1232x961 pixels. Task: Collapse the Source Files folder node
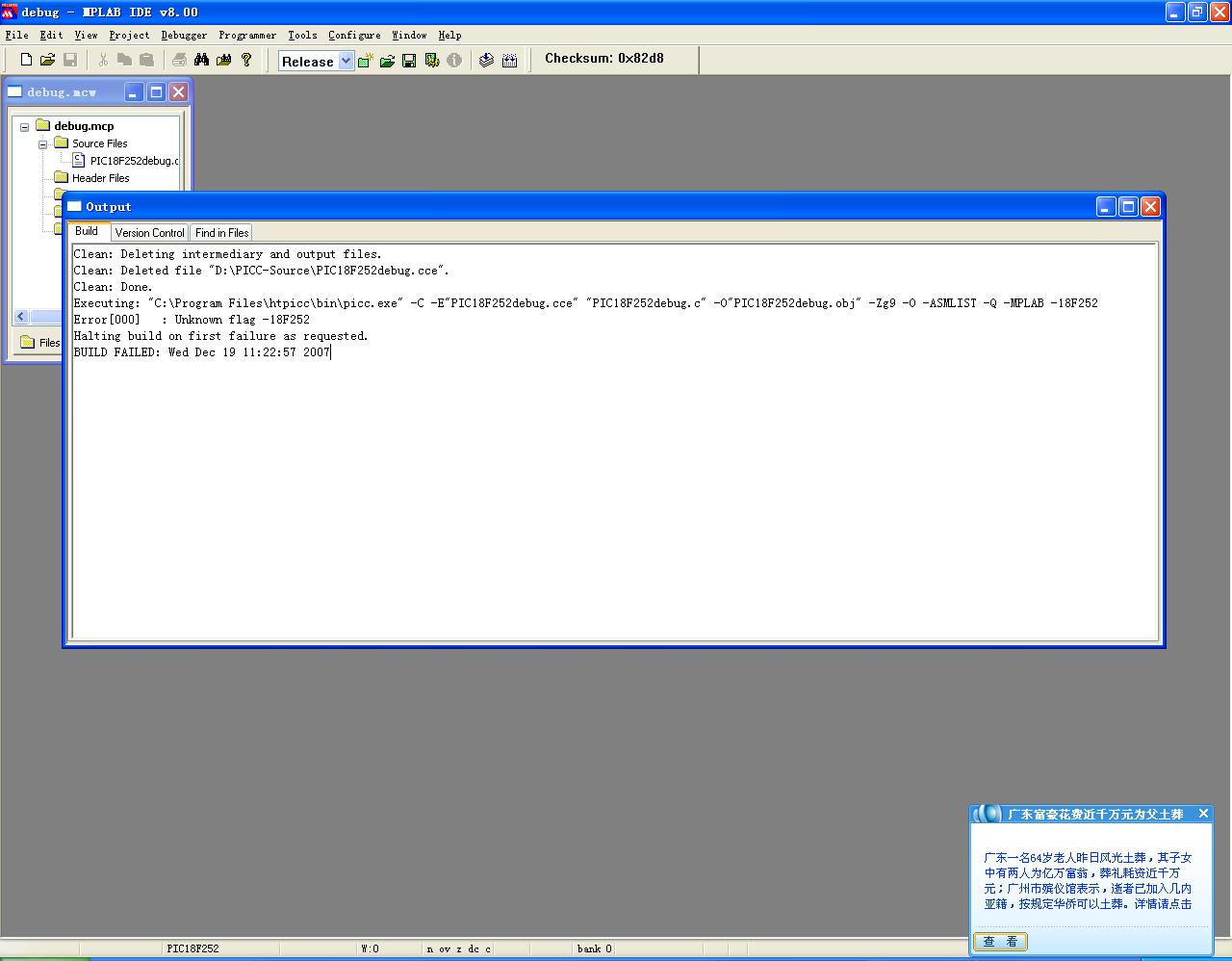pyautogui.click(x=43, y=144)
